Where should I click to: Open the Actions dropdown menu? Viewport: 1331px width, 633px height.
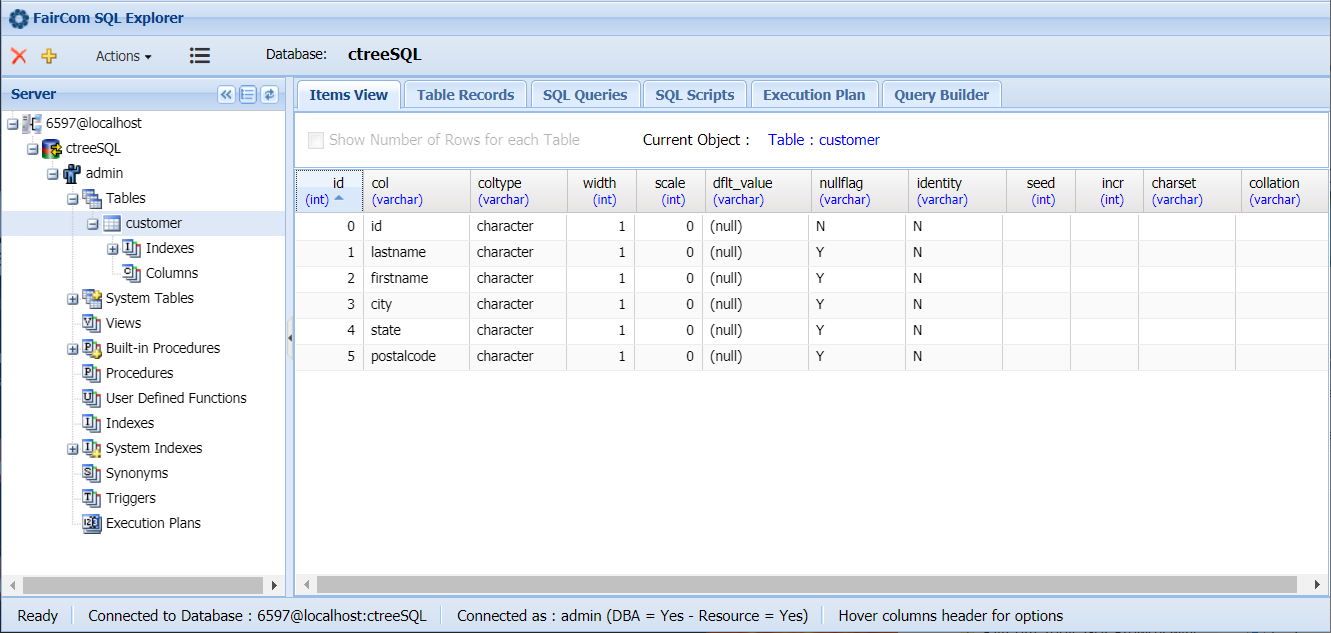click(123, 56)
